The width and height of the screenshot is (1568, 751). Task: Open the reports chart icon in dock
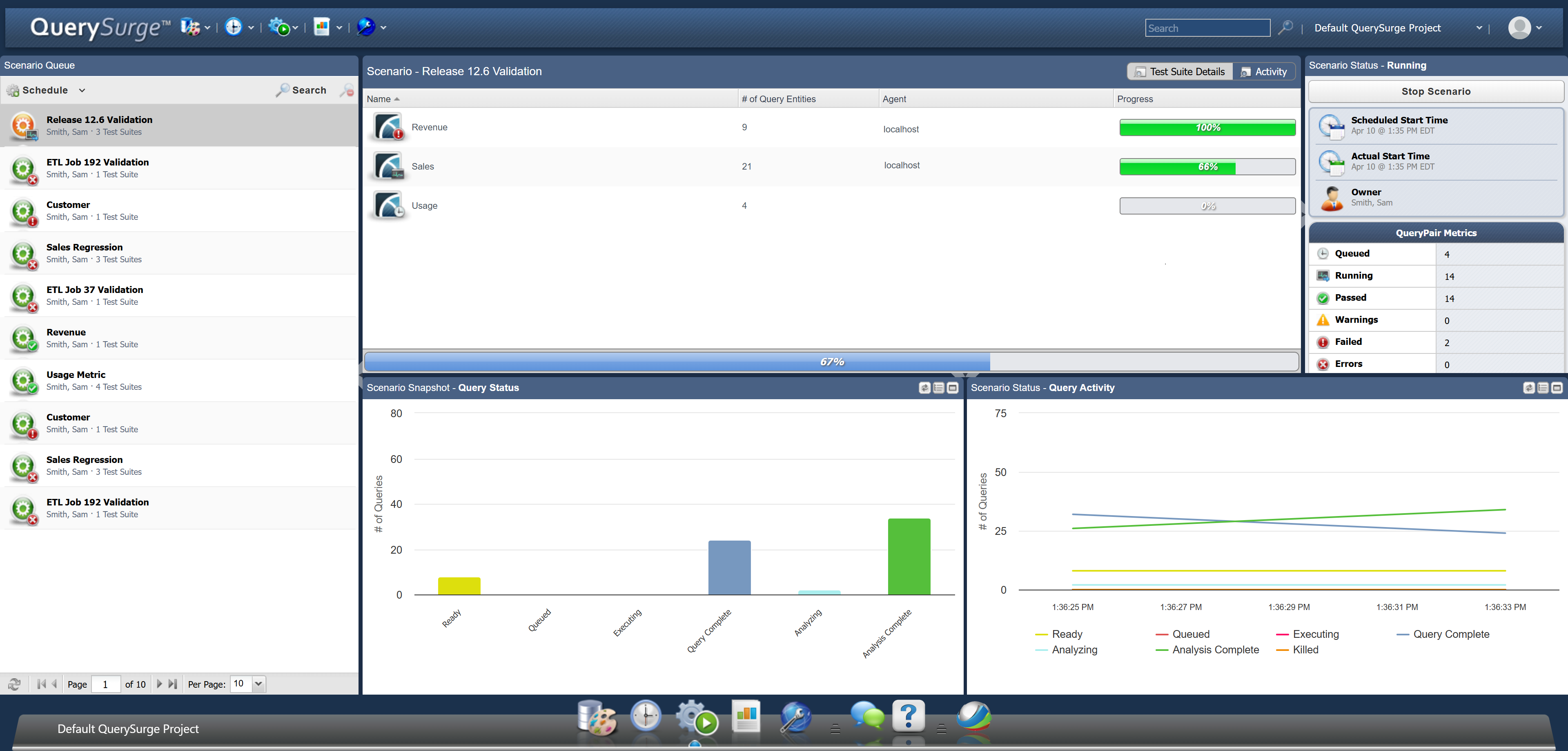coord(746,716)
